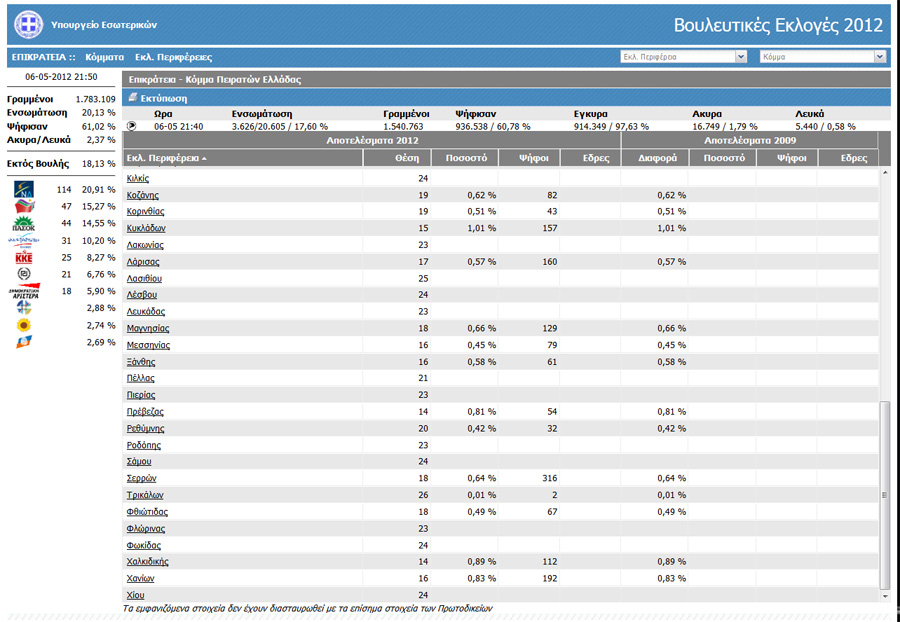Open the Τρικάλων region link
Image resolution: width=900 pixels, height=622 pixels.
point(145,495)
